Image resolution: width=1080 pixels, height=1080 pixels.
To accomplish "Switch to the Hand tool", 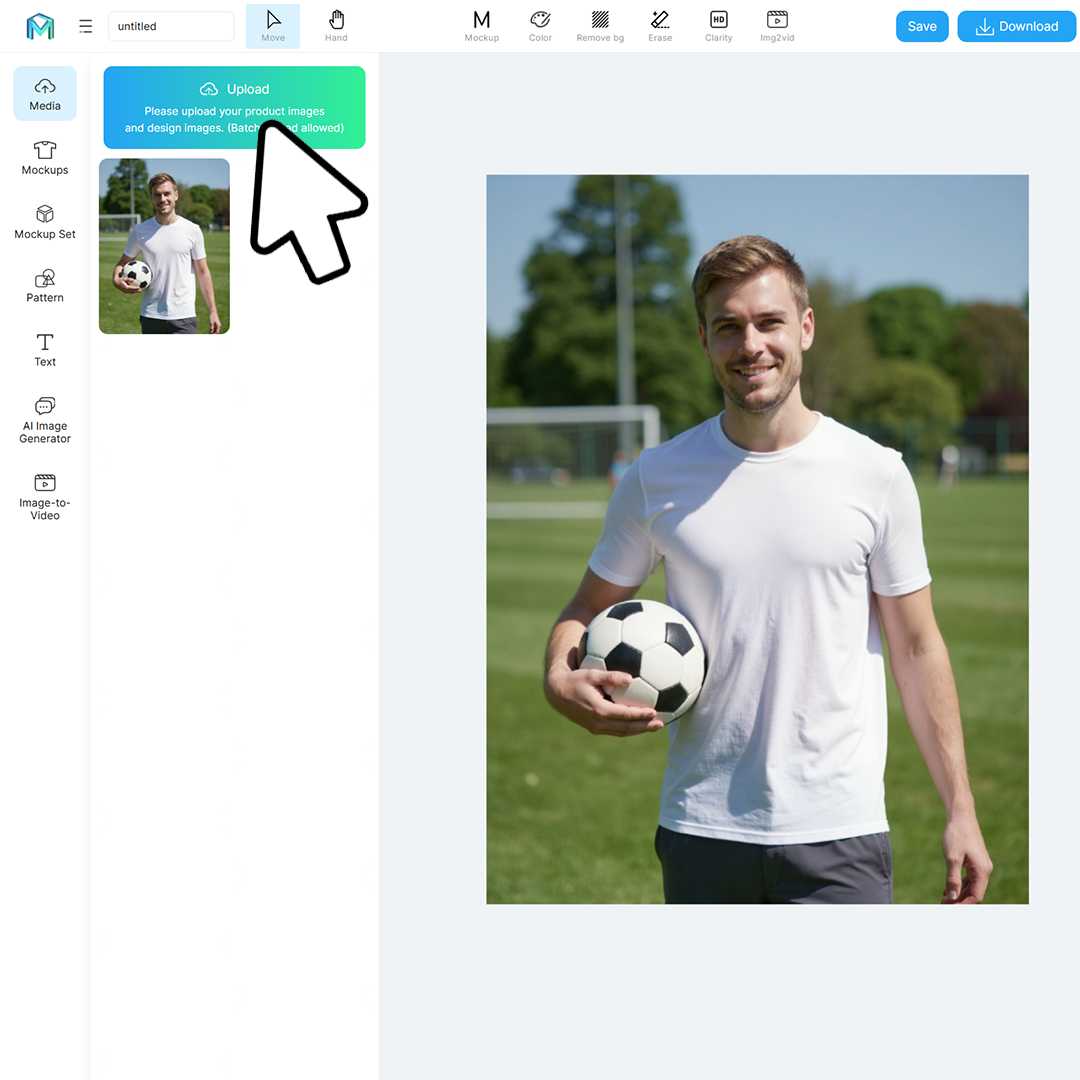I will point(336,26).
